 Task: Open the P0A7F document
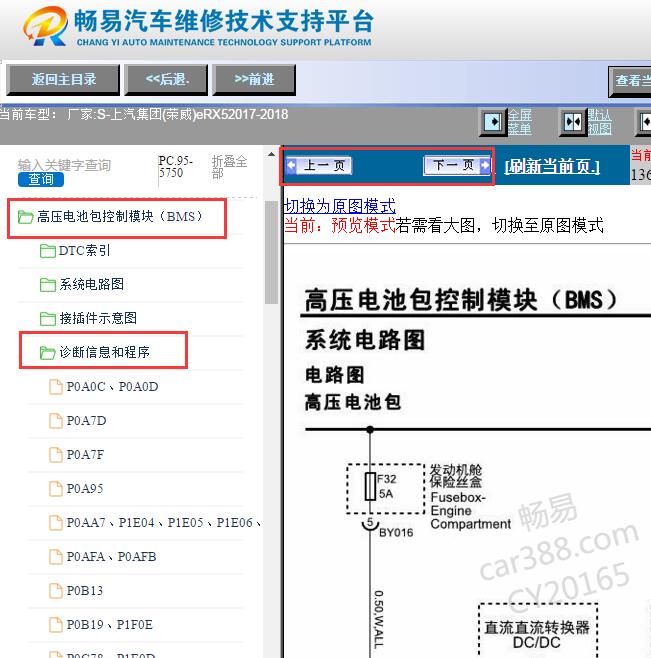pos(85,454)
